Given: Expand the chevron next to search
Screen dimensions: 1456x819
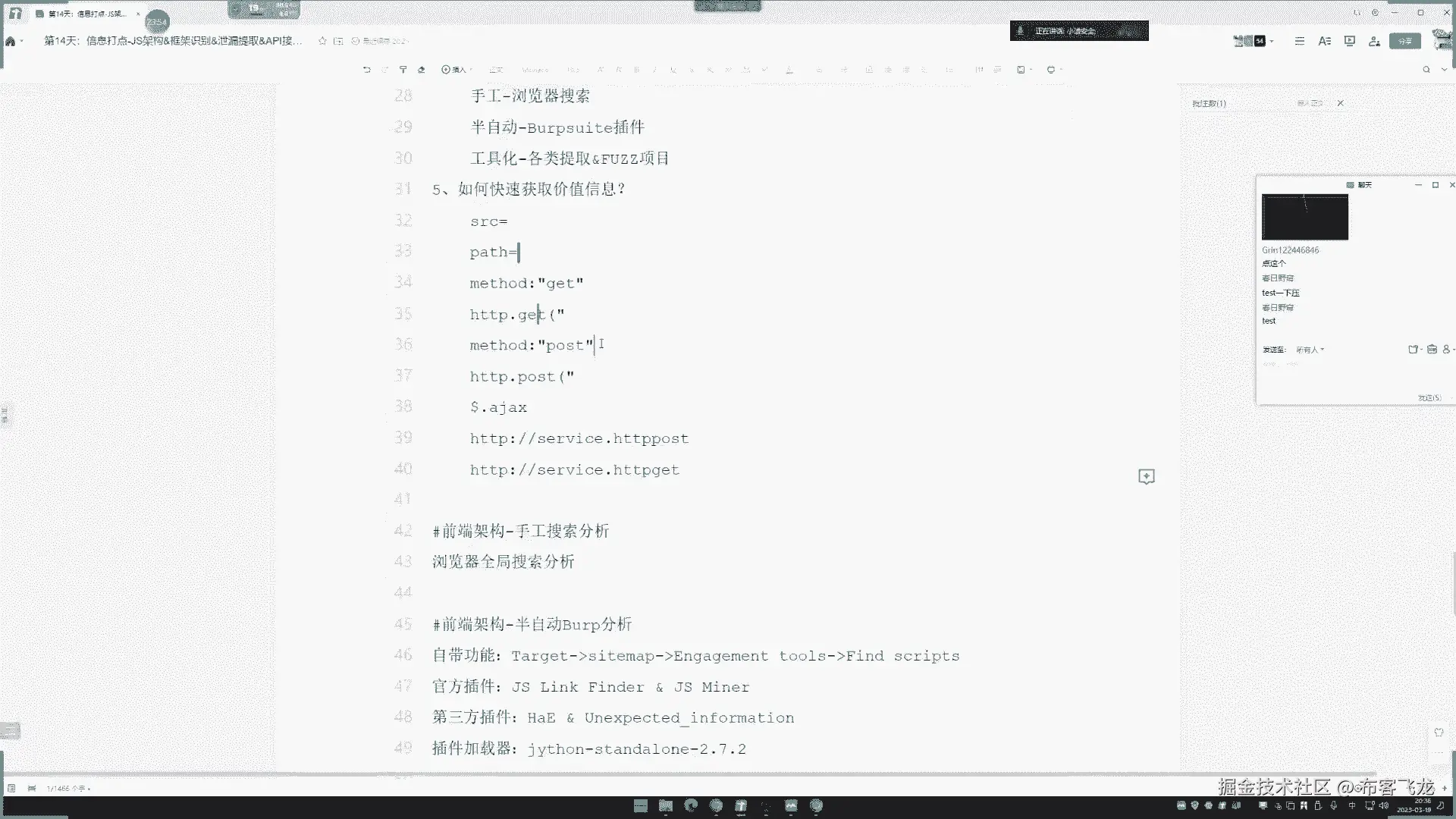Looking at the screenshot, I should pyautogui.click(x=1444, y=70).
